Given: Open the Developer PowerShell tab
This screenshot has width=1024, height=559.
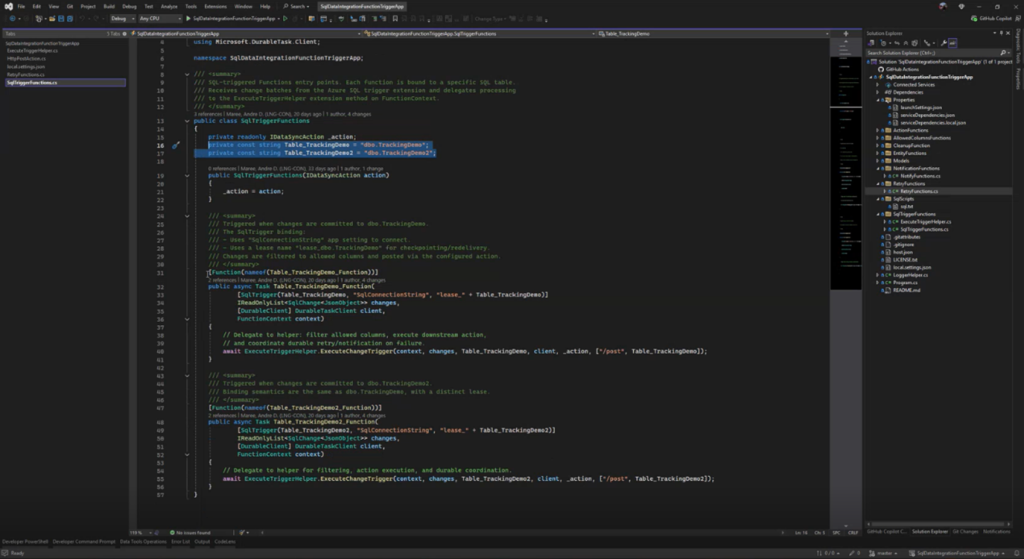Looking at the screenshot, I should point(25,541).
